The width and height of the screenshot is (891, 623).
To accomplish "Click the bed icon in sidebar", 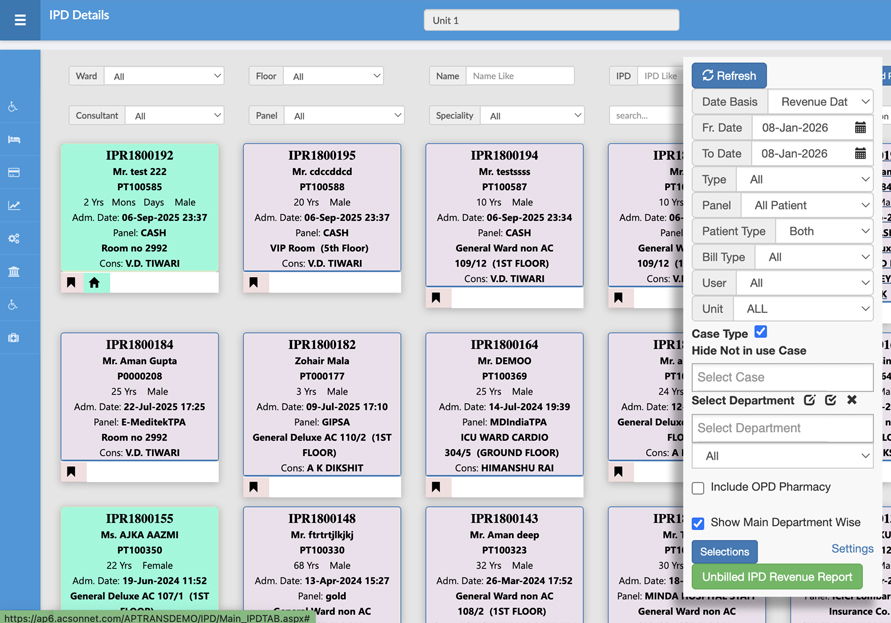I will (14, 140).
